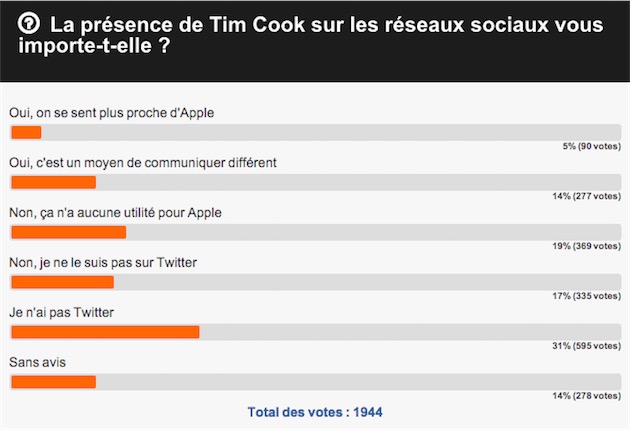Click the "19% (369 votes)" result text
630x430 pixels.
pyautogui.click(x=587, y=246)
